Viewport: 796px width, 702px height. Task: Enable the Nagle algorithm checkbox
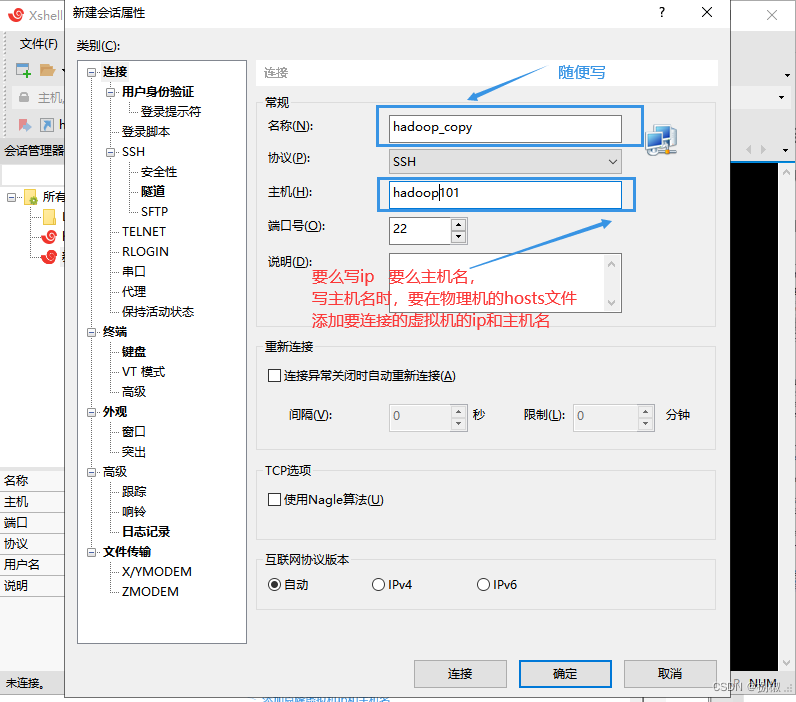tap(274, 499)
